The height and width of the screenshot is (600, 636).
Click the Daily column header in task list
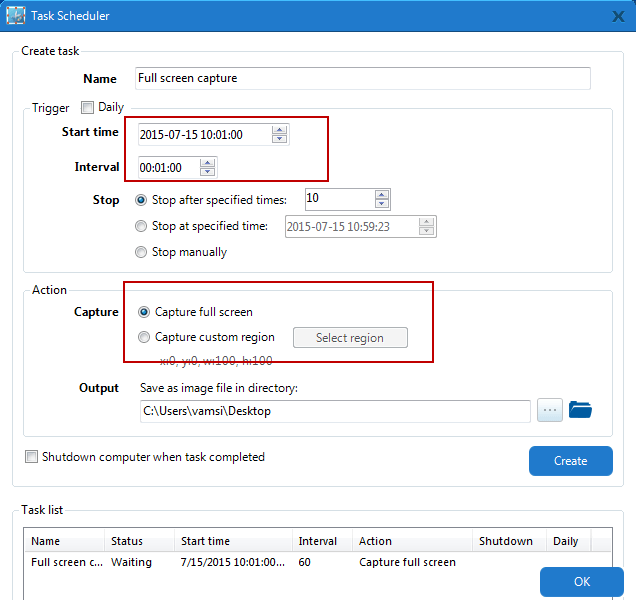(x=568, y=541)
